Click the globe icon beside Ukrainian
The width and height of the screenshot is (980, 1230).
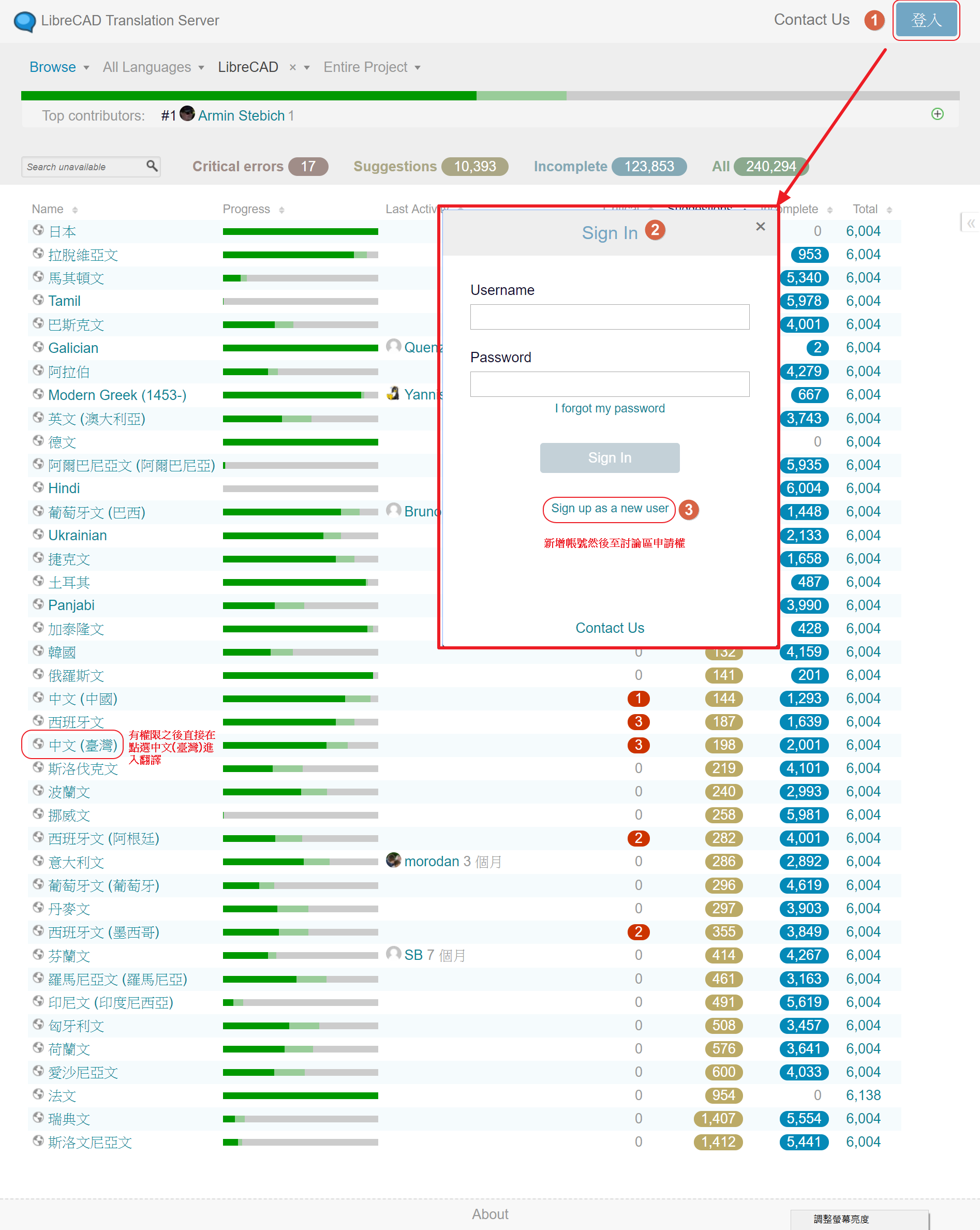(38, 534)
